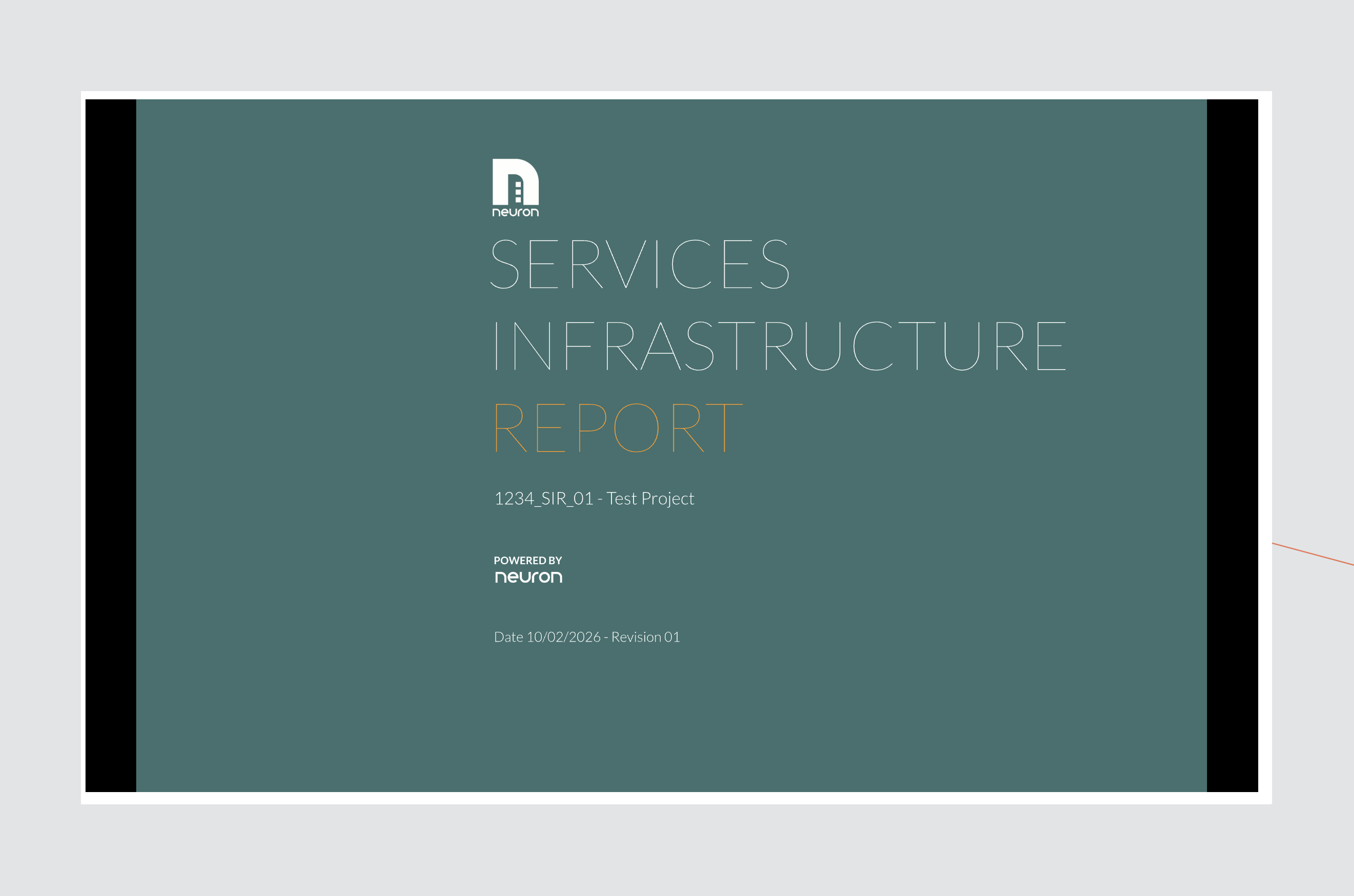
Task: Click the Revision 01 text
Action: tap(645, 637)
